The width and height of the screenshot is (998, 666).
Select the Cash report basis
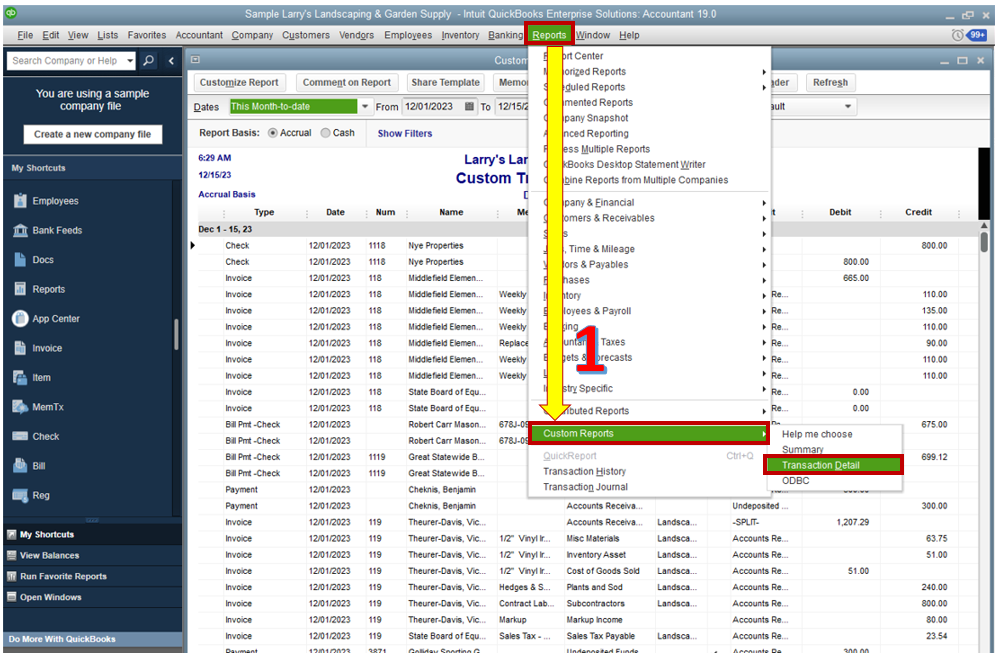pos(325,133)
